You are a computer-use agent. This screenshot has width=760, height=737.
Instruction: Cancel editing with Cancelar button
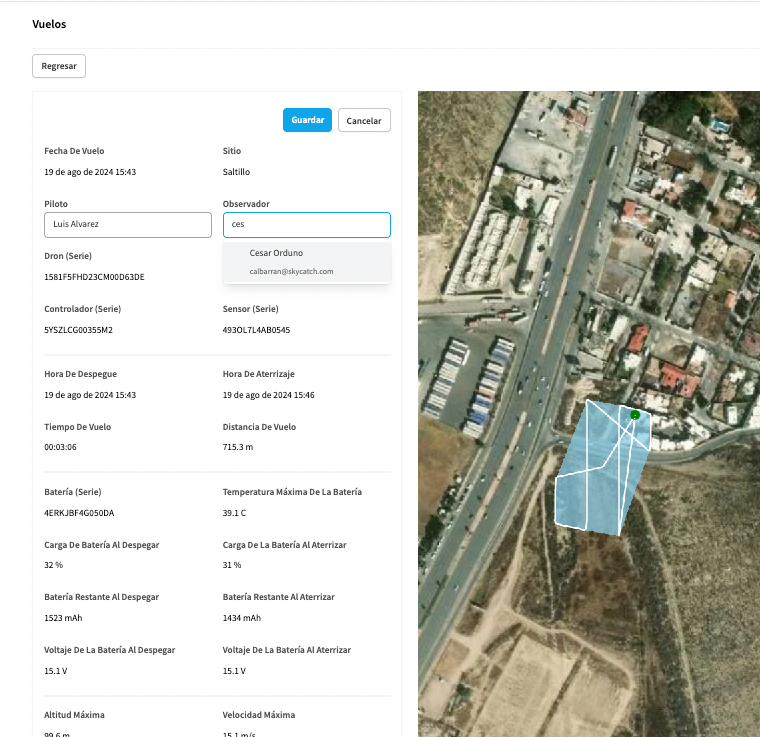[364, 120]
